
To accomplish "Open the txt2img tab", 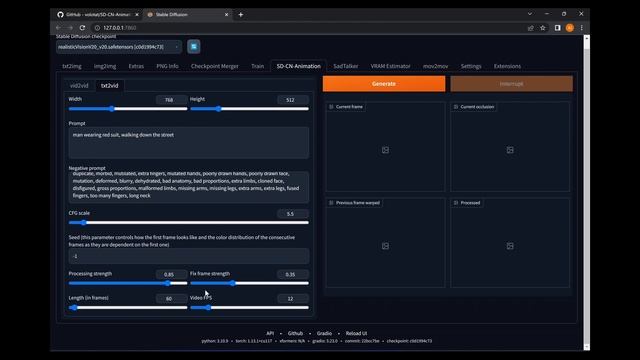I will pyautogui.click(x=72, y=66).
